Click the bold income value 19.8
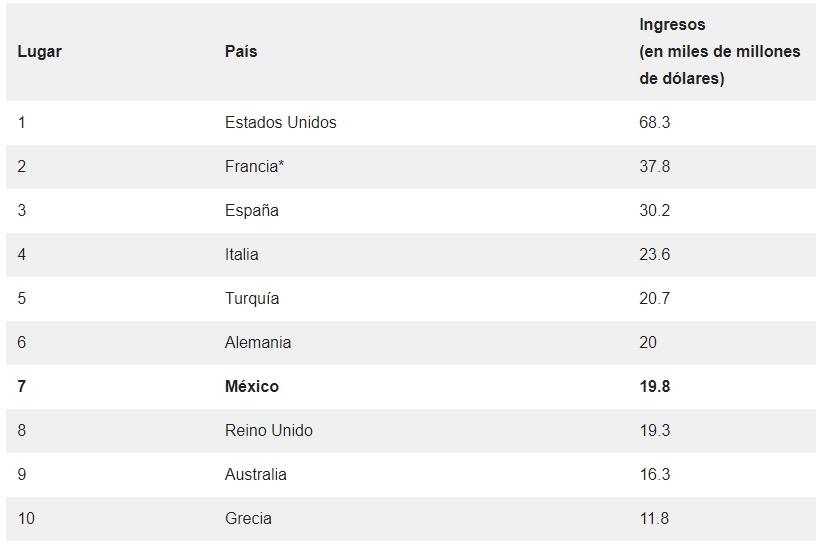Screen dimensions: 816x541 [655, 387]
